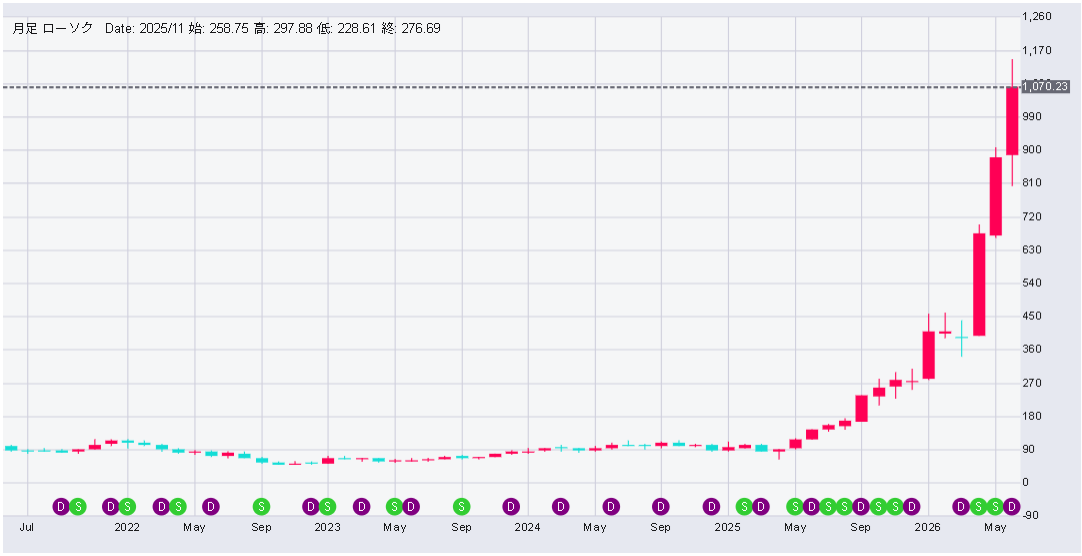Viewport: 1082px width, 556px height.
Task: Select the D marker at March 2026
Action: click(961, 507)
